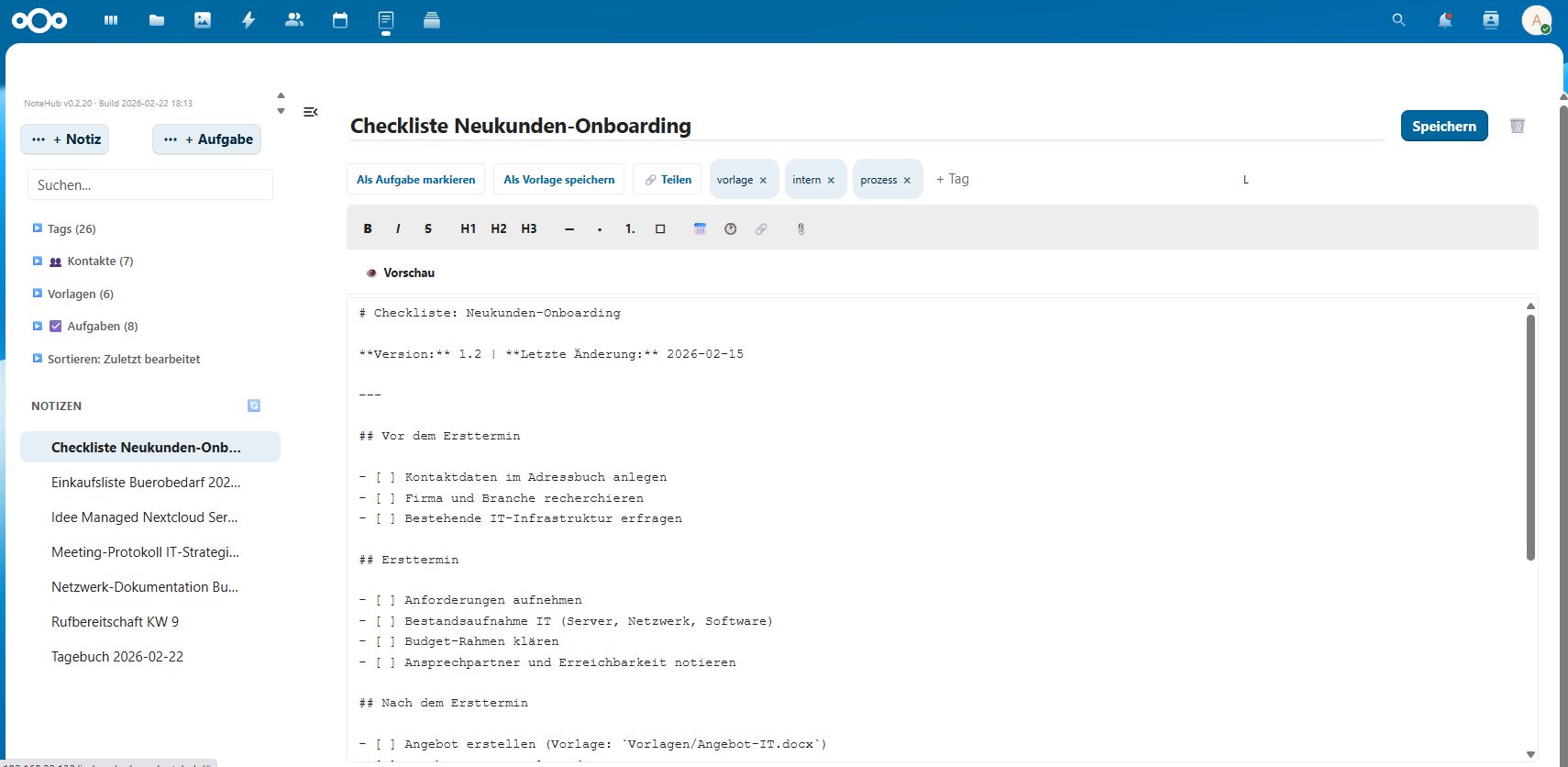Remove the 'intern' tag
The height and width of the screenshot is (767, 1568).
(x=831, y=181)
